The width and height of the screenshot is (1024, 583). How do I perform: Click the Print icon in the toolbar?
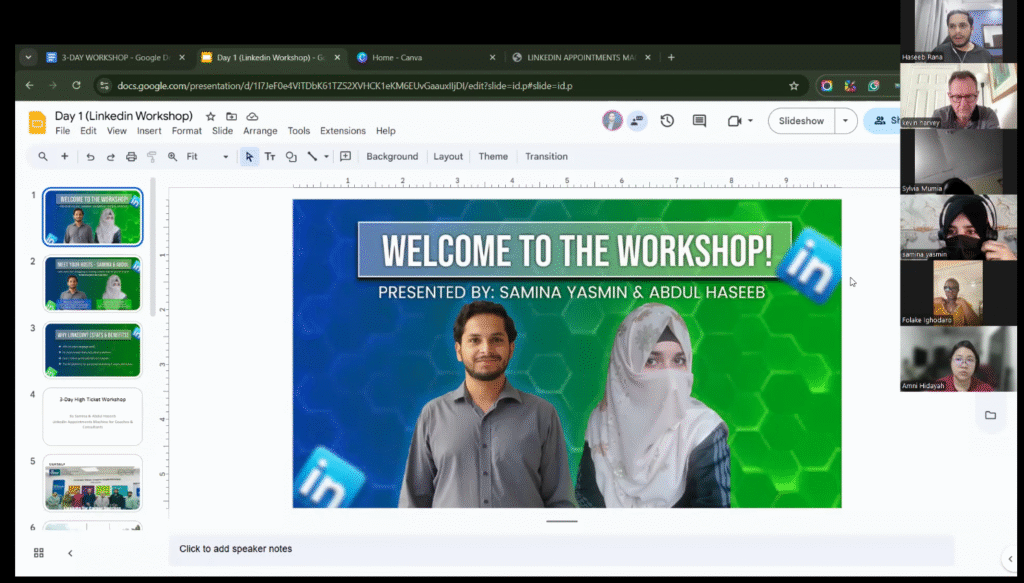point(131,157)
